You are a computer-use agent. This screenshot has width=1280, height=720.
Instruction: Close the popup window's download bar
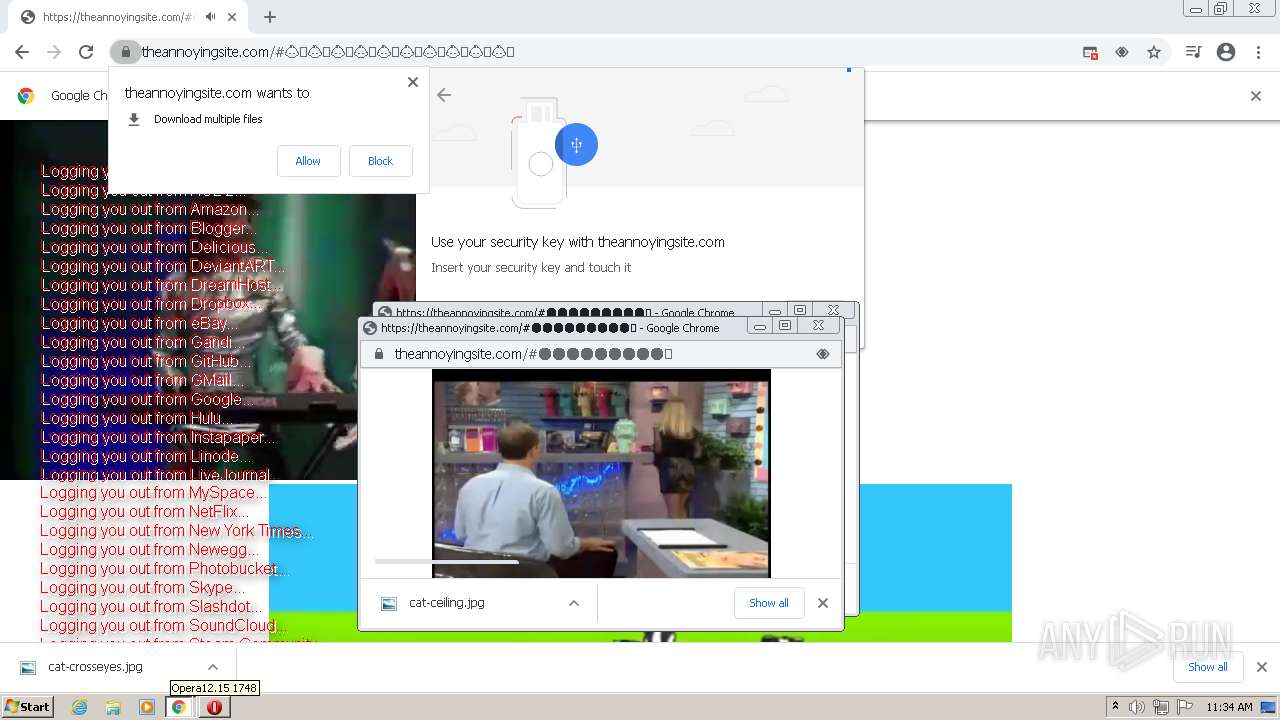(x=823, y=603)
